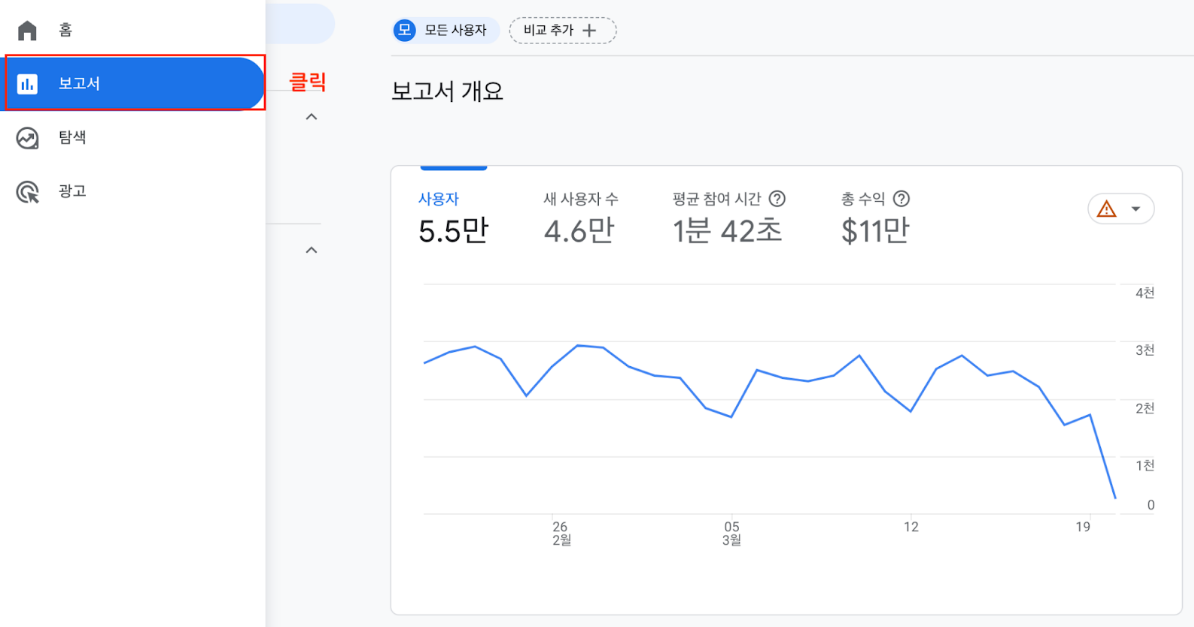Click the Home house icon
This screenshot has height=627, width=1194.
coord(27,30)
